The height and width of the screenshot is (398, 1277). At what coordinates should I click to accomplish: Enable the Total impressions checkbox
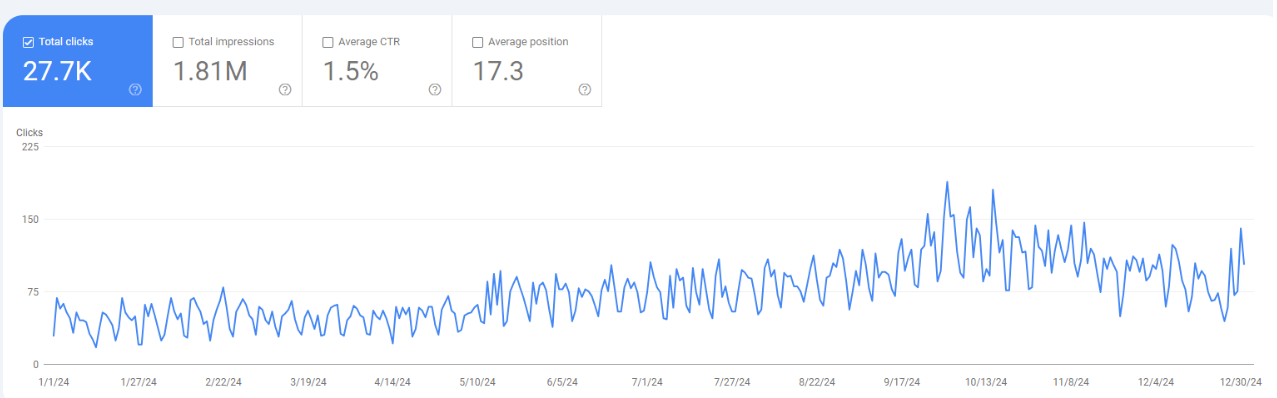[x=178, y=42]
